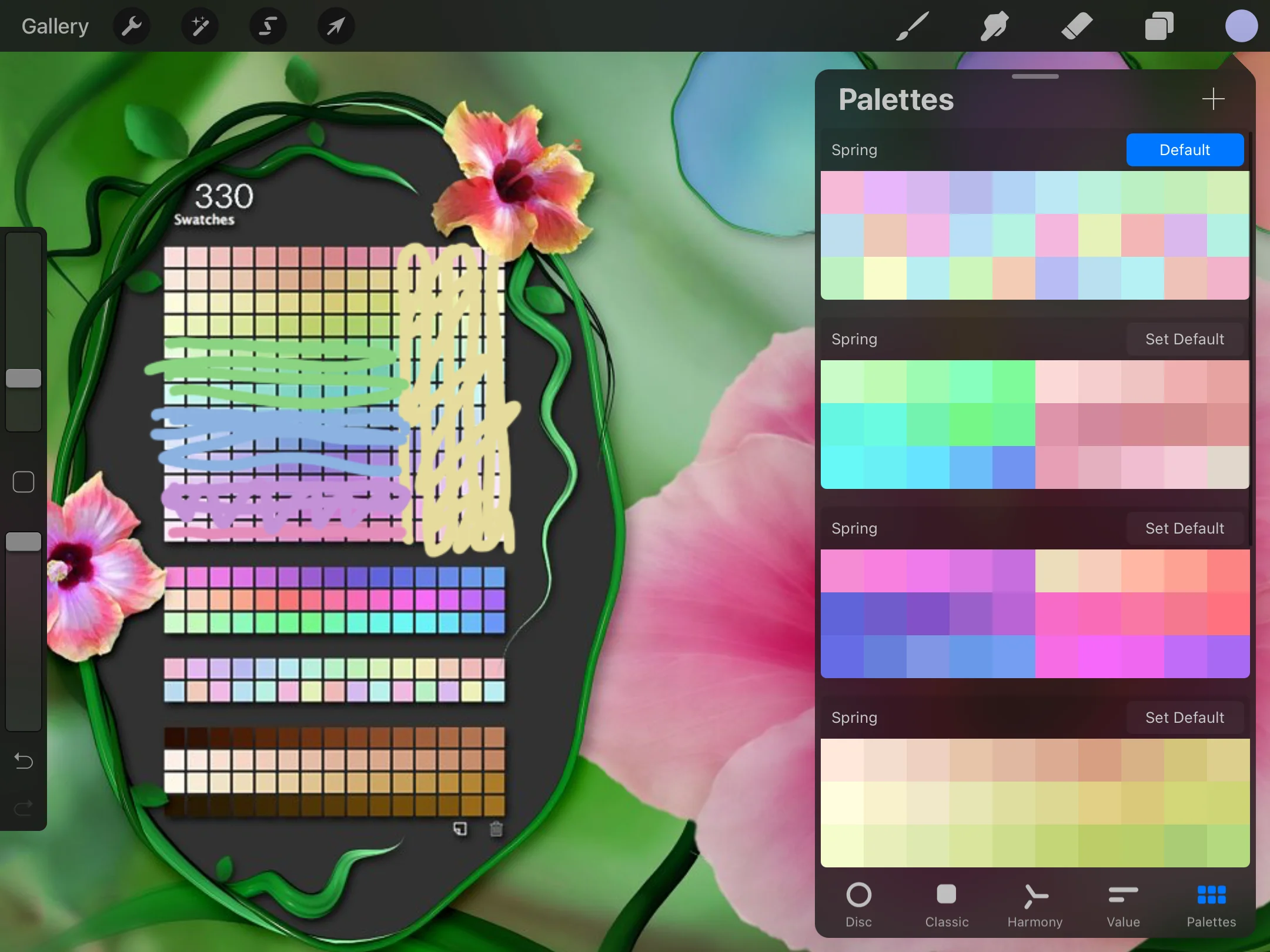Adjust the brush opacity slider handle

tap(24, 542)
